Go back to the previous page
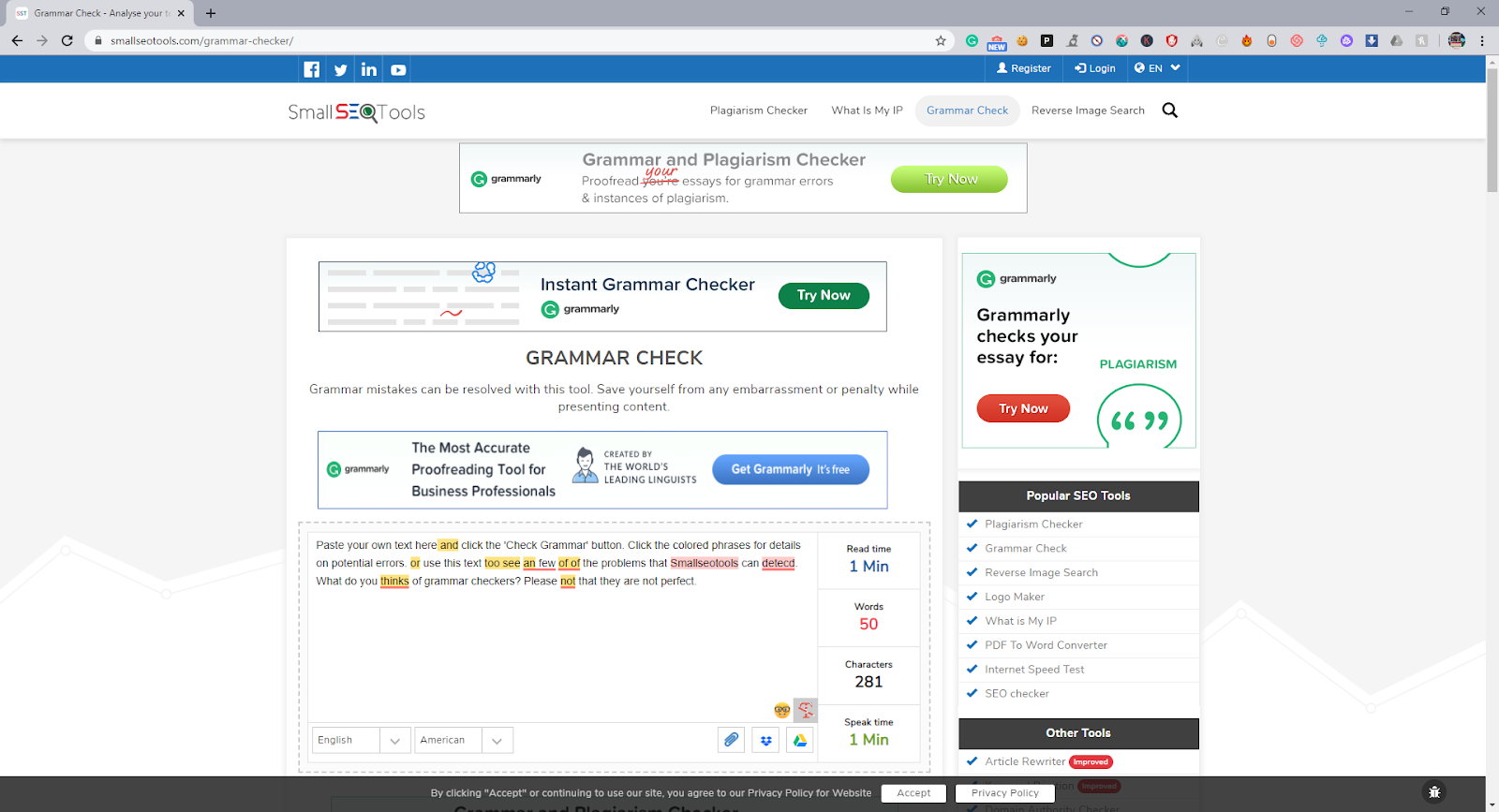Screen dimensions: 1499x812 coord(17,40)
